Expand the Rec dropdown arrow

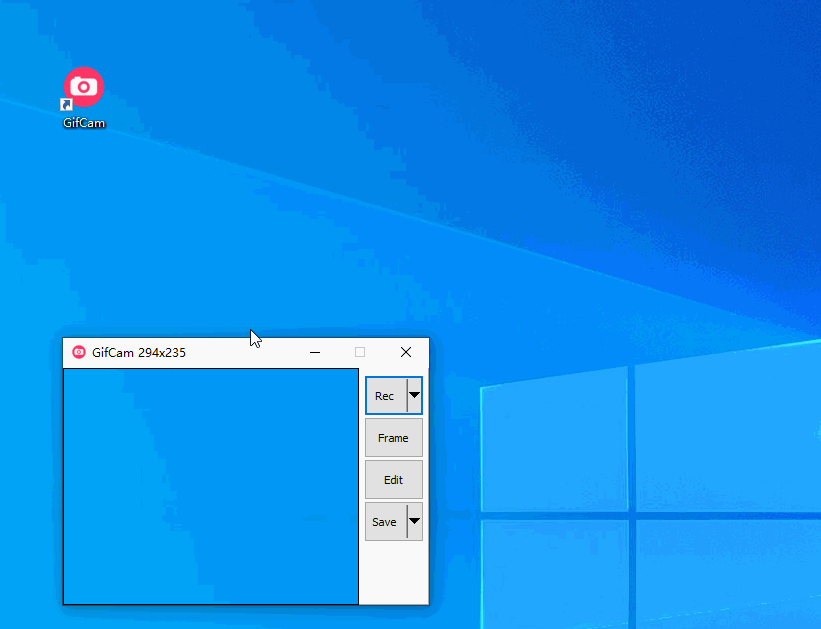tap(414, 396)
